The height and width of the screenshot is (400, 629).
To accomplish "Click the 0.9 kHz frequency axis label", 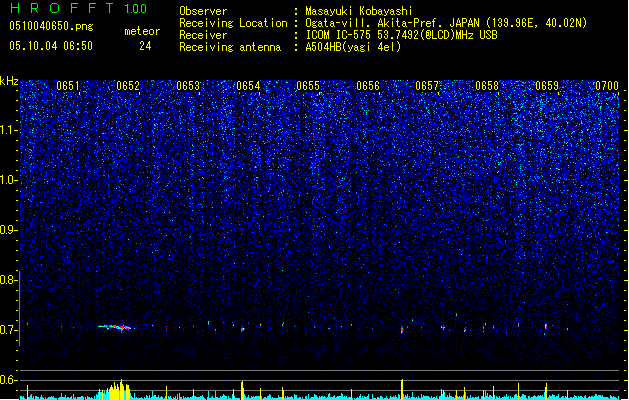I will [8, 230].
